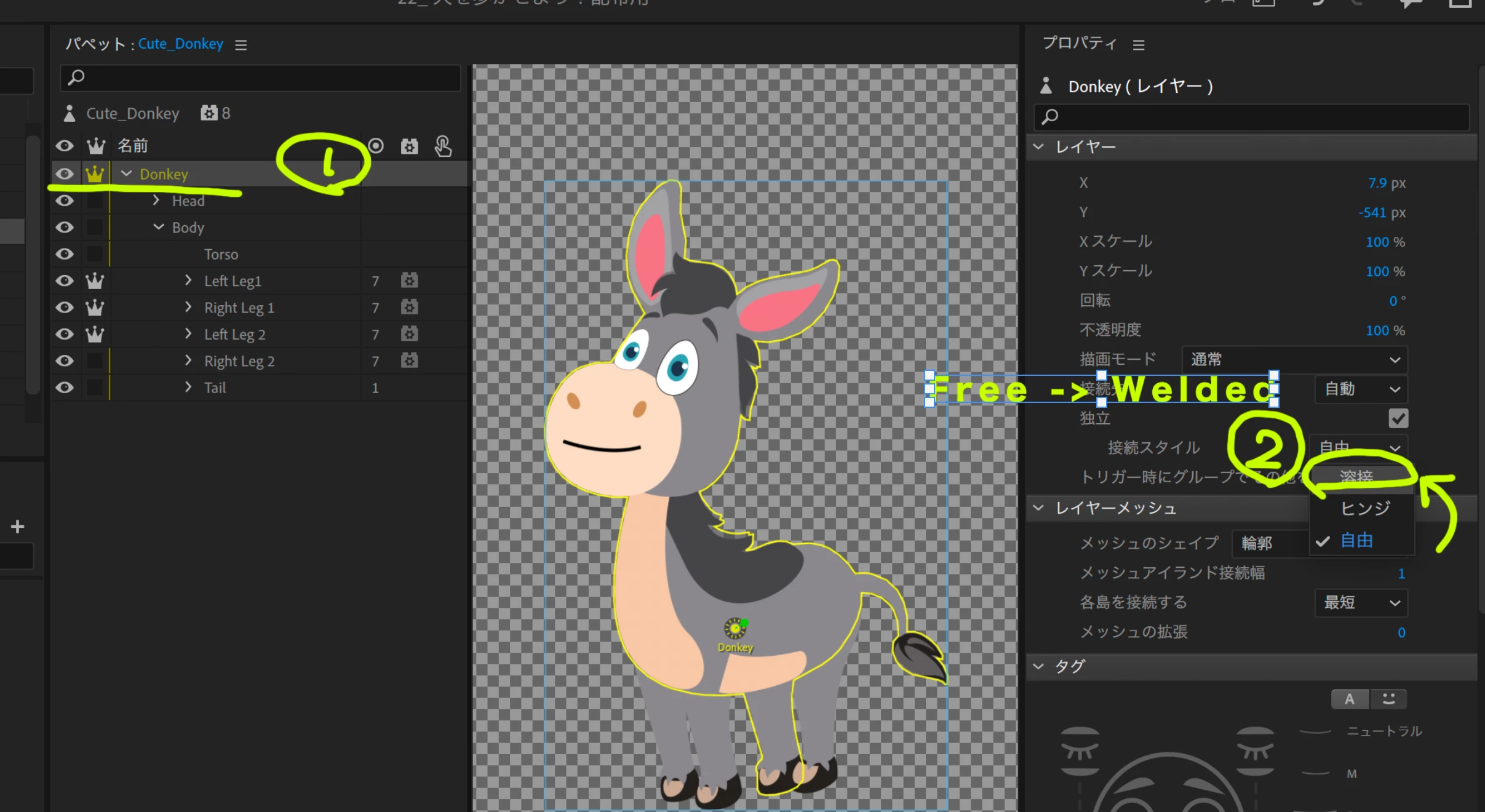Click crown icon on Left Leg 2 row
The image size is (1485, 812).
click(95, 334)
